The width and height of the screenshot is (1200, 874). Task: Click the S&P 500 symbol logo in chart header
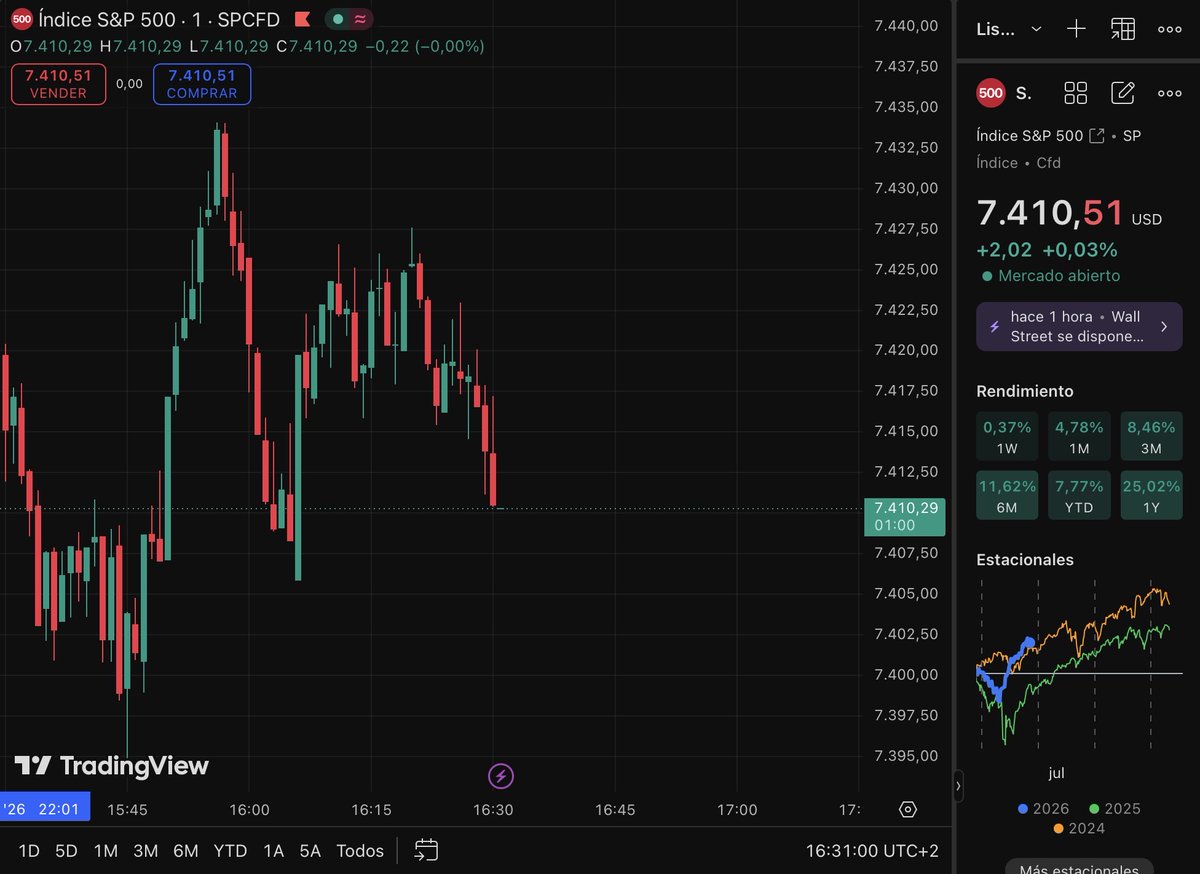click(x=21, y=19)
